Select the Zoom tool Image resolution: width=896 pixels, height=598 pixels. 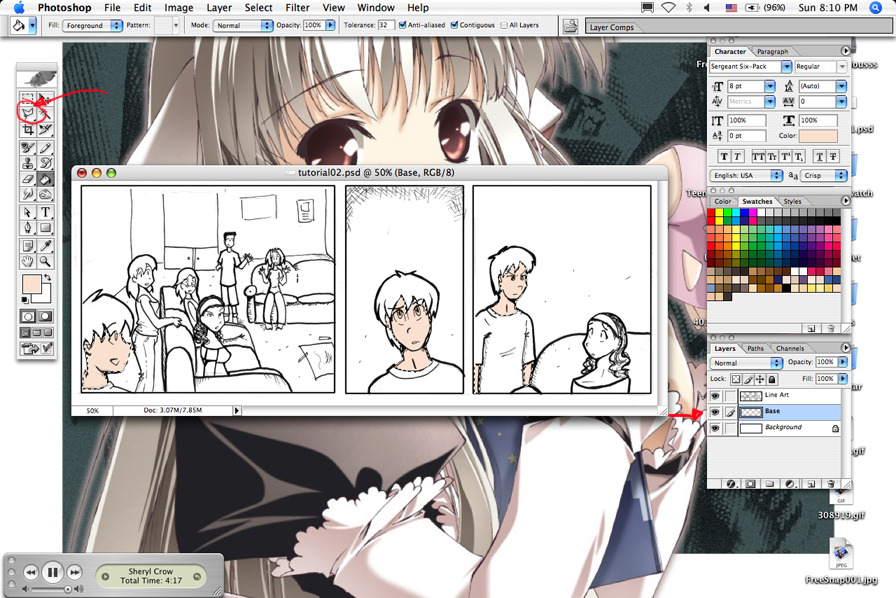coord(45,262)
